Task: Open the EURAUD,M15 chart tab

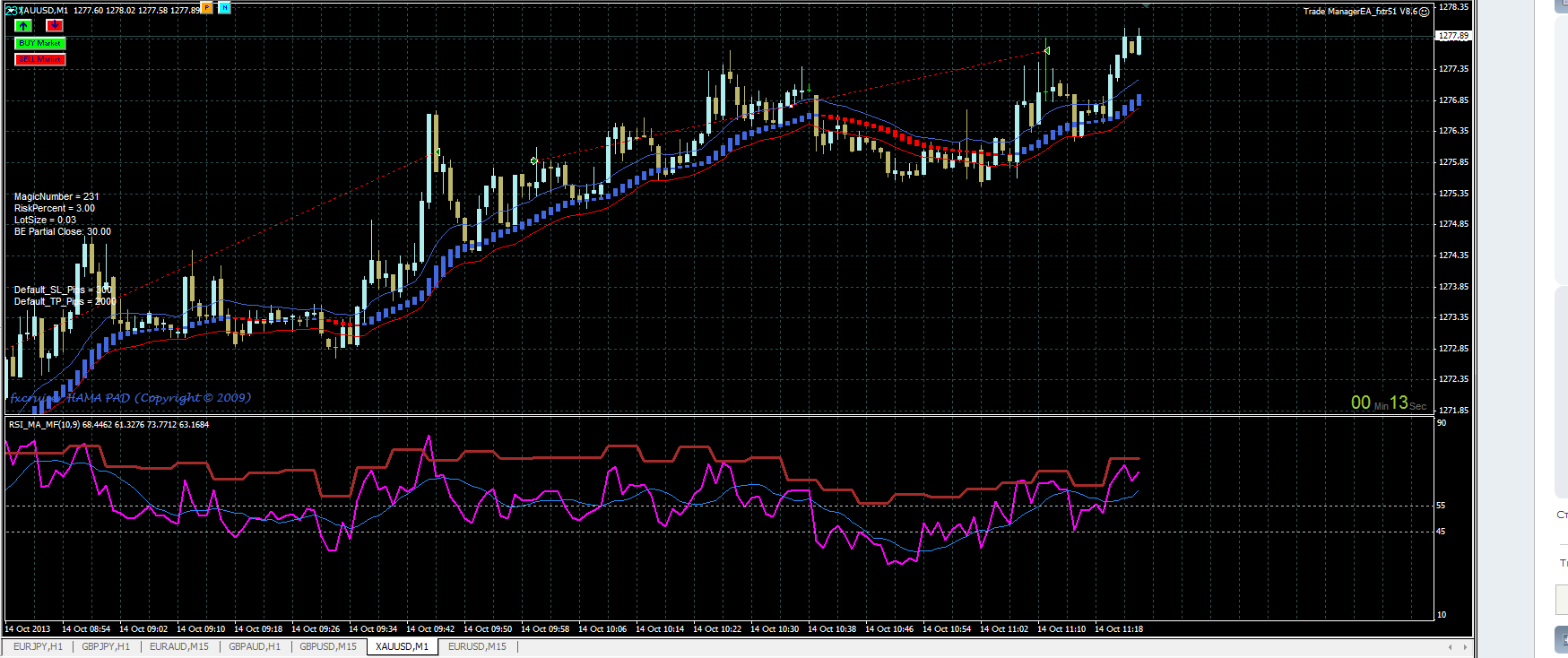Action: (178, 646)
